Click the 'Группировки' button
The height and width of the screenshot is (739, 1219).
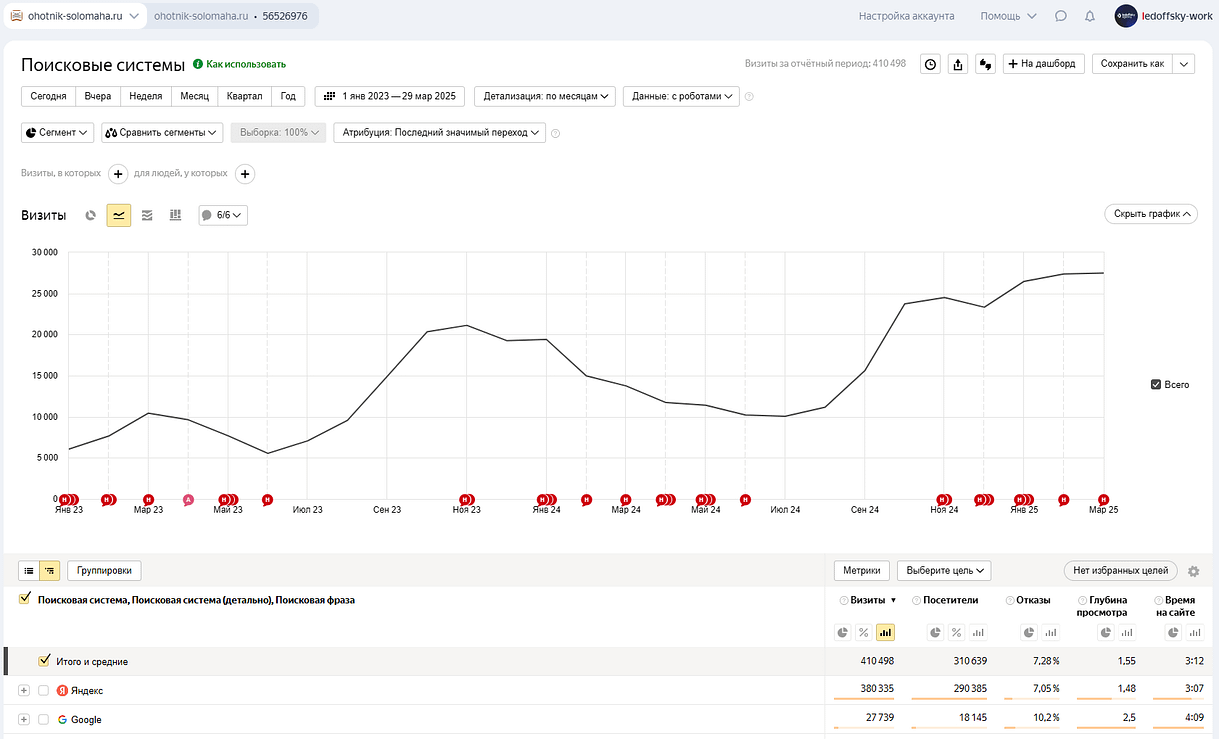(x=105, y=571)
